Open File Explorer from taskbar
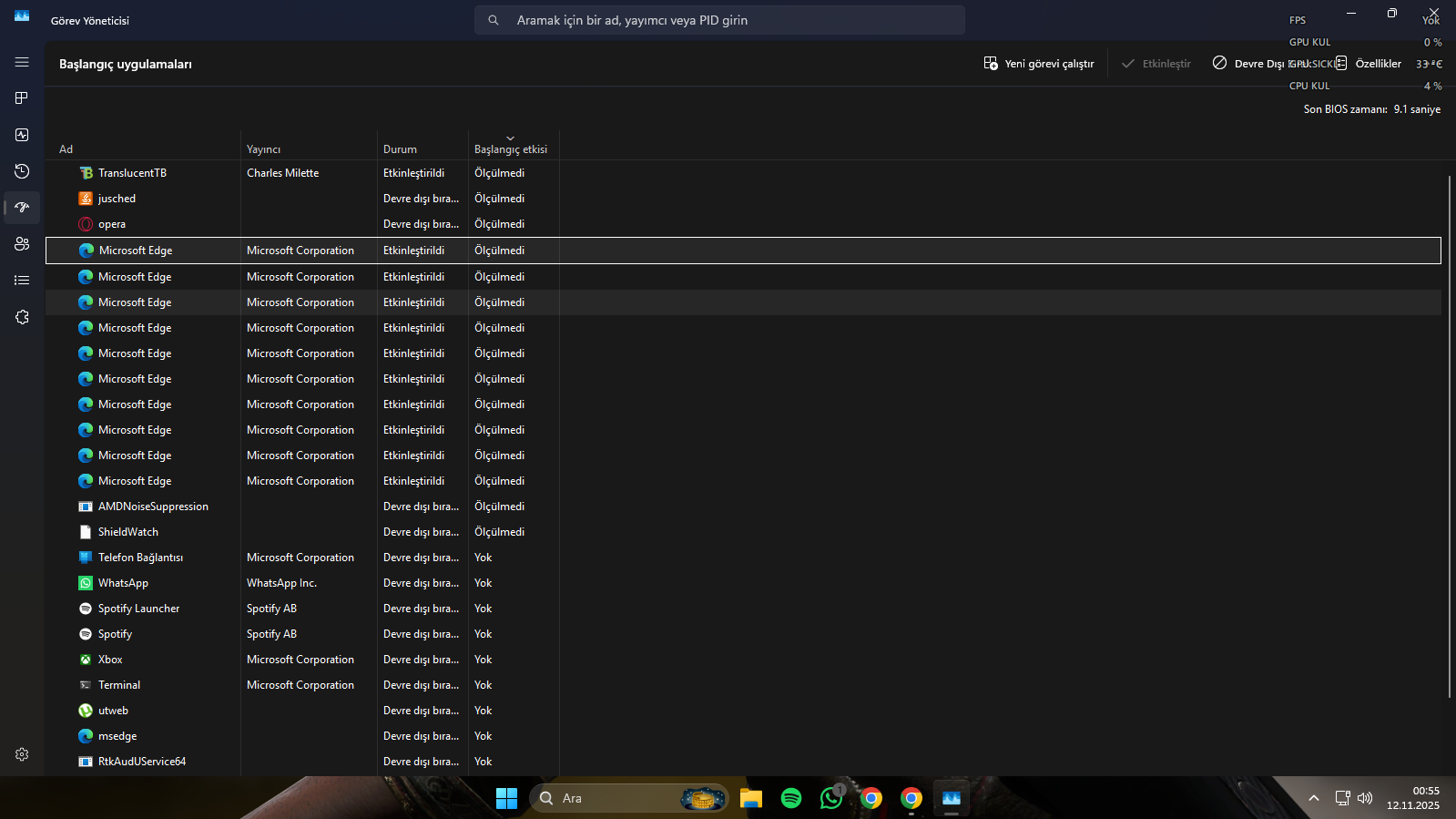 coord(751,798)
